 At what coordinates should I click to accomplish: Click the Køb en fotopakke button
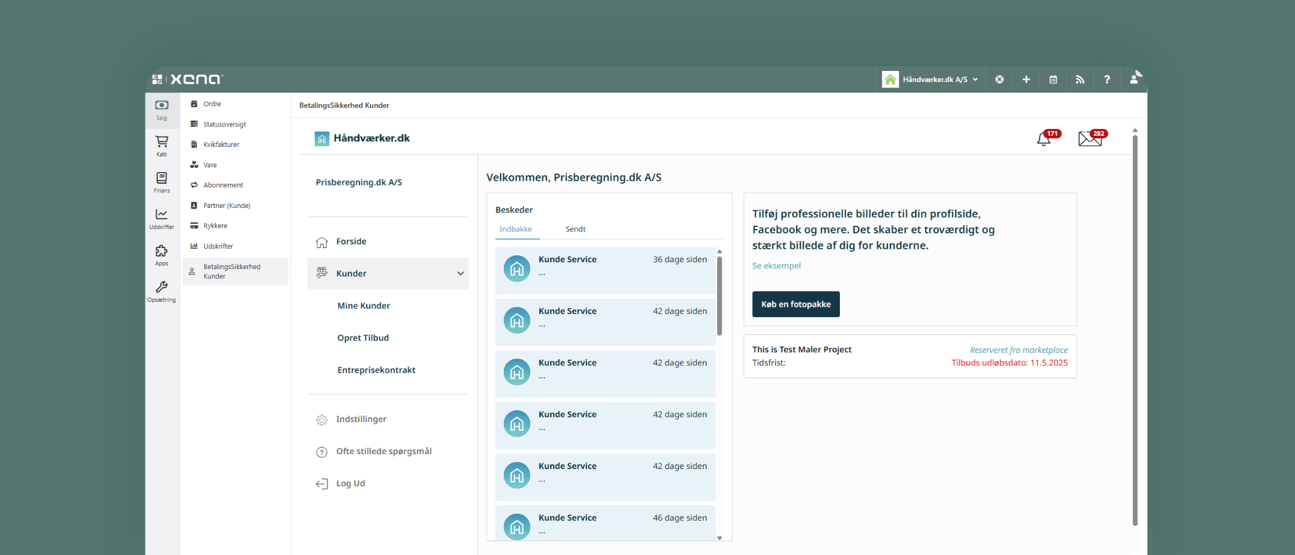click(x=795, y=304)
